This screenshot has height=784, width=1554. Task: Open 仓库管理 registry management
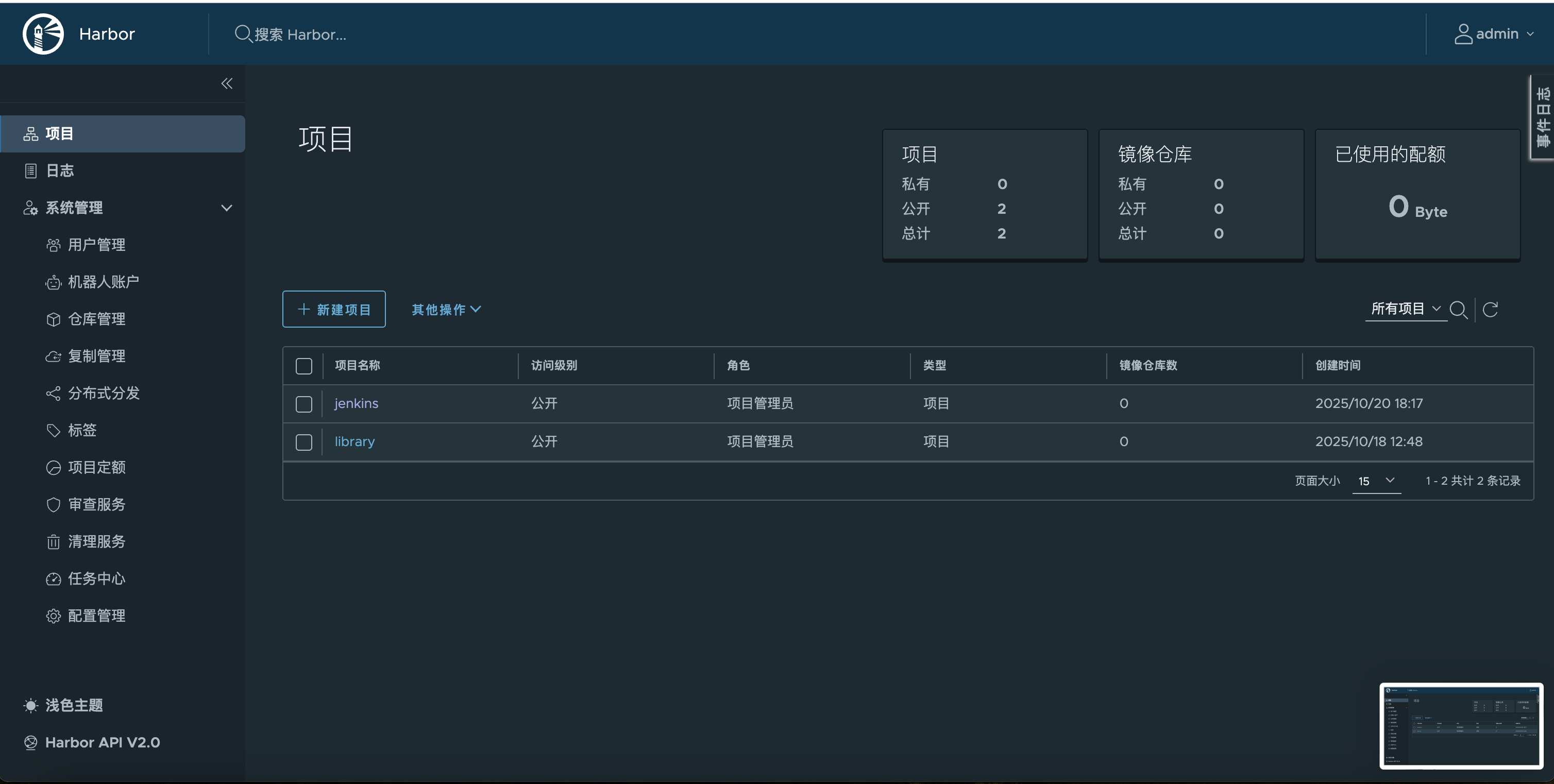pyautogui.click(x=96, y=319)
